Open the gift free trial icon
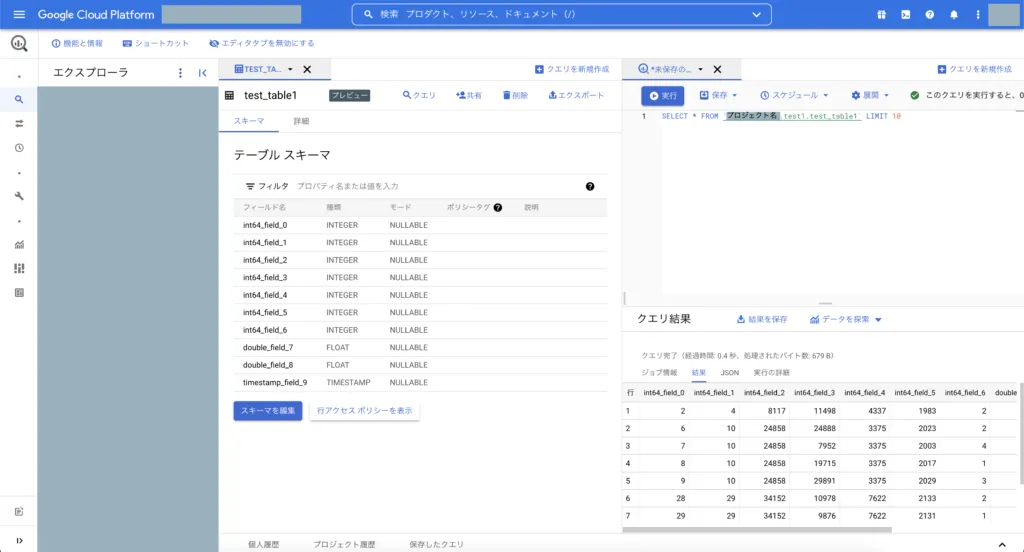 [881, 14]
